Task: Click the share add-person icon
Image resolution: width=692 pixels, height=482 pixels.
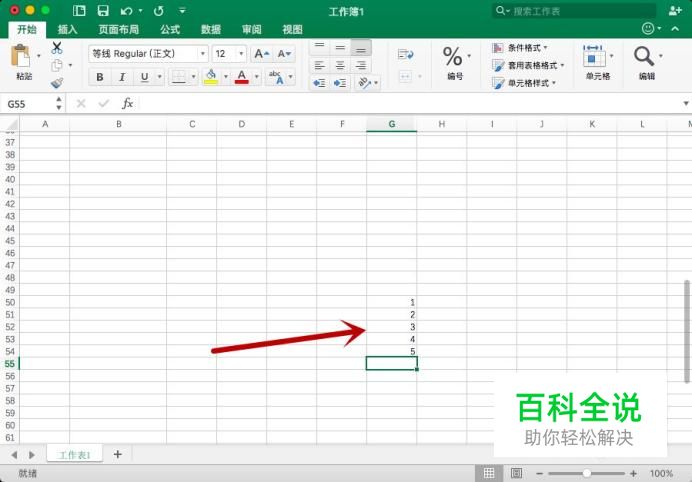Action: click(675, 11)
